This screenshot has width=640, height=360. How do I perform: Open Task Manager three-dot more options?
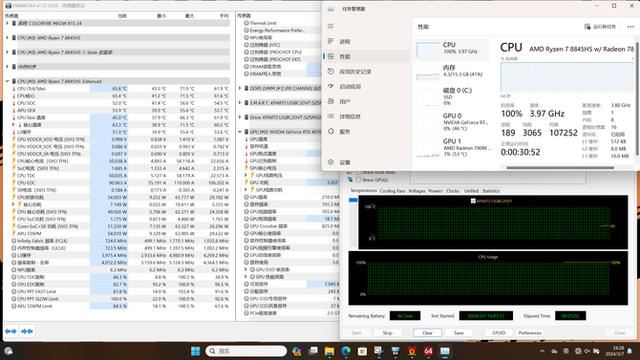click(631, 27)
